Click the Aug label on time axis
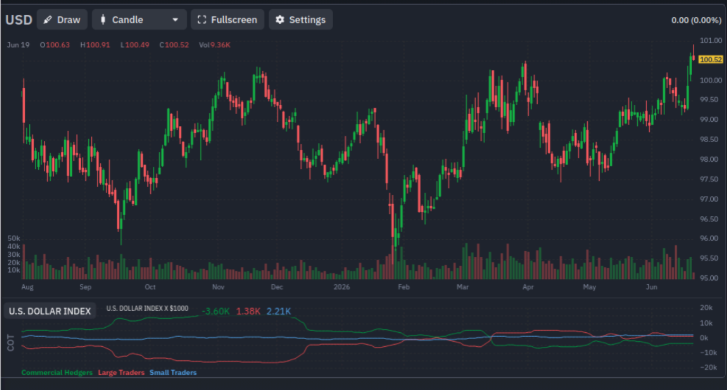The height and width of the screenshot is (390, 727). tap(27, 287)
